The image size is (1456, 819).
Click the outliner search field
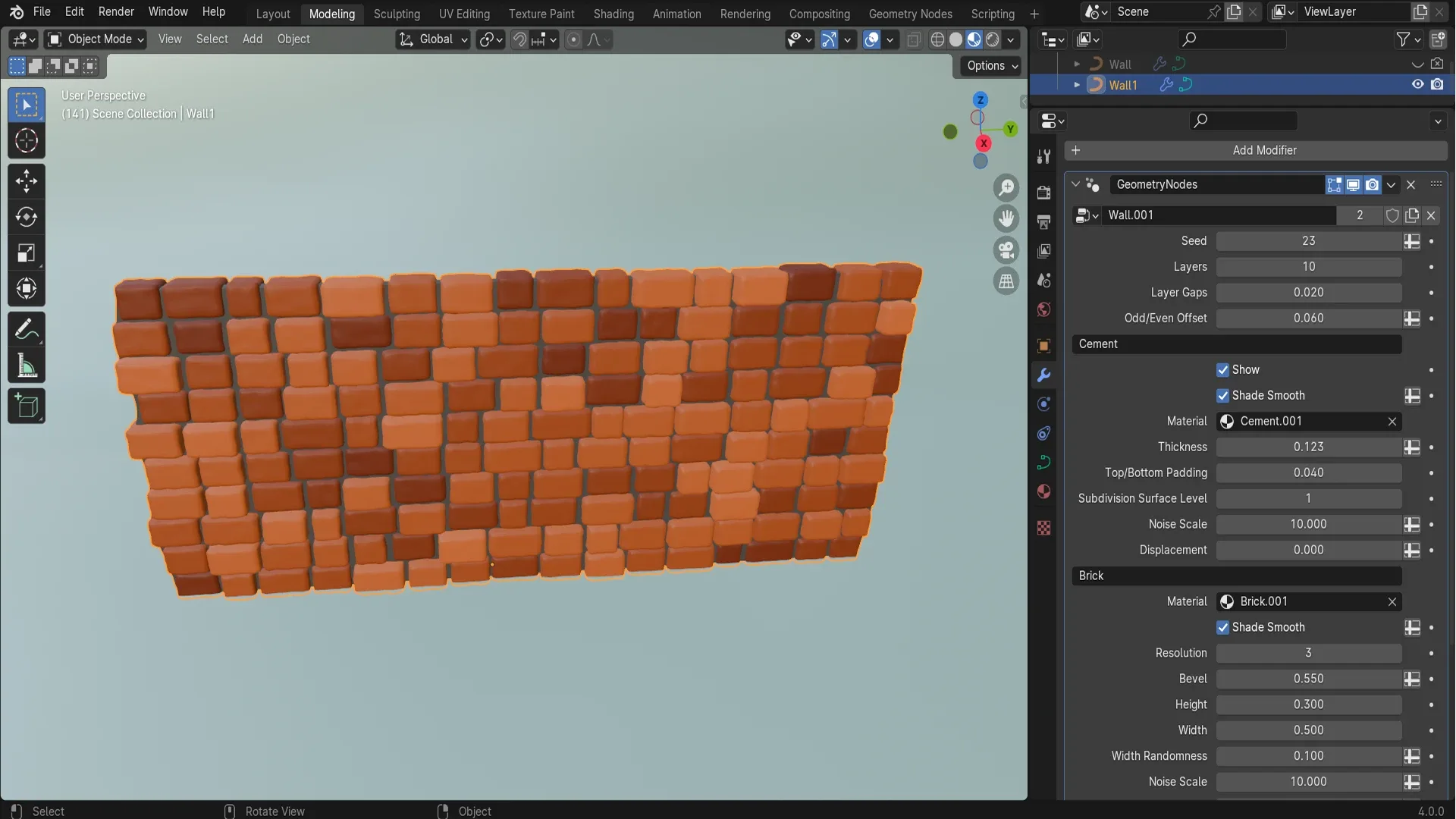click(1232, 39)
